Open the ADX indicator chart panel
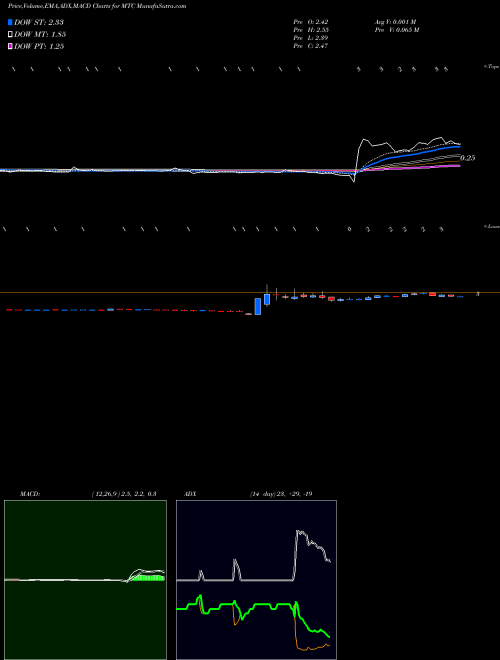Screen dimensions: 500x660 (256, 580)
